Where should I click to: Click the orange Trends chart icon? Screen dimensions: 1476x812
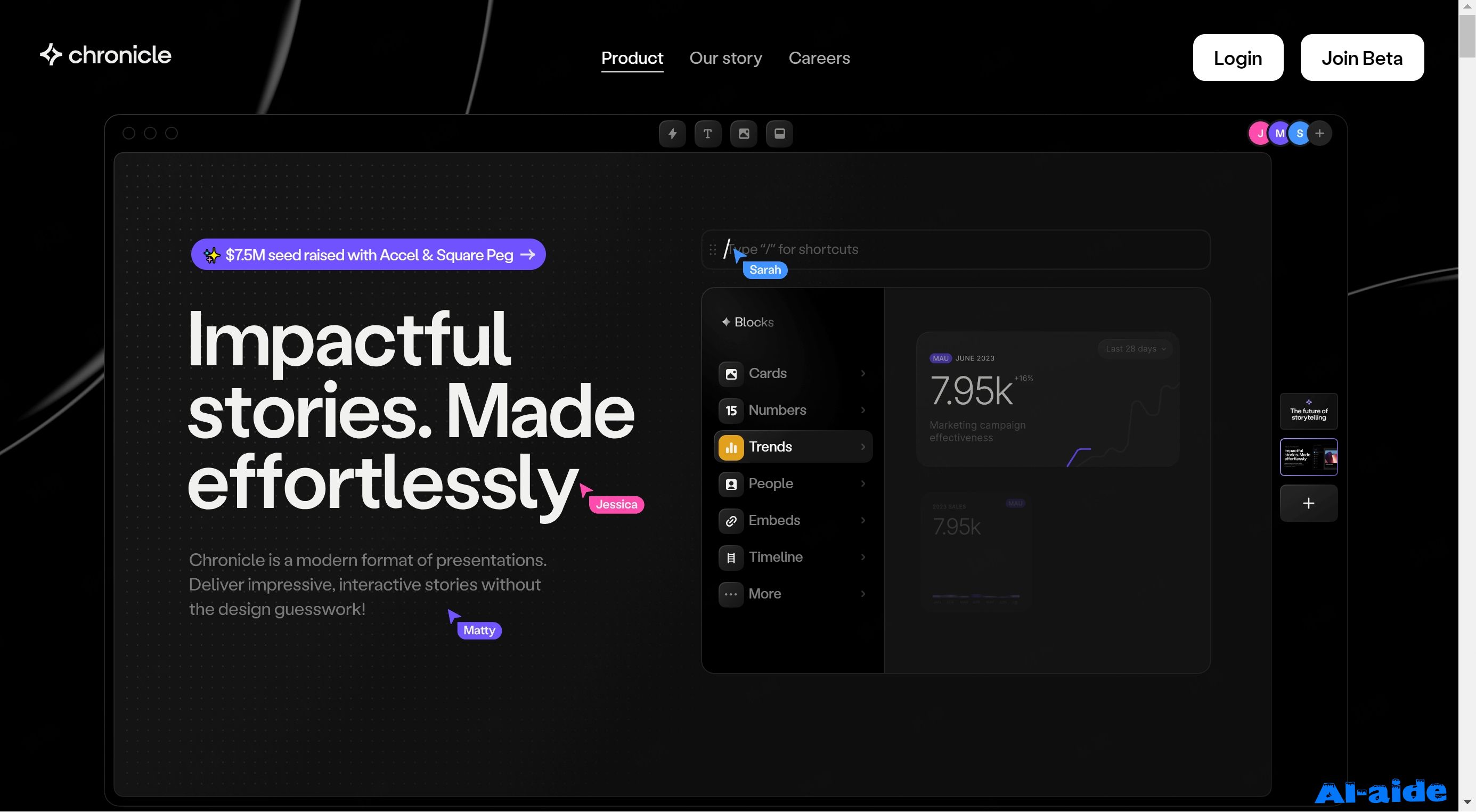coord(731,447)
